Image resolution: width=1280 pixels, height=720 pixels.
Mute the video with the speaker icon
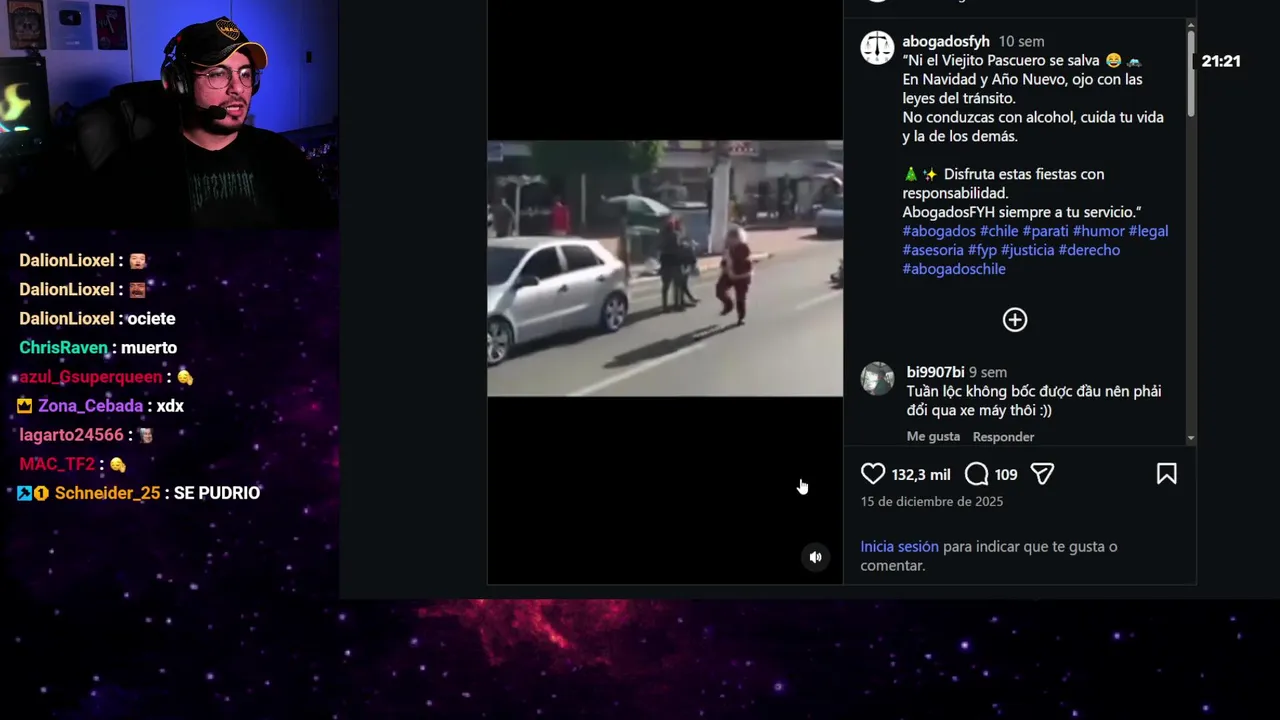(x=816, y=557)
